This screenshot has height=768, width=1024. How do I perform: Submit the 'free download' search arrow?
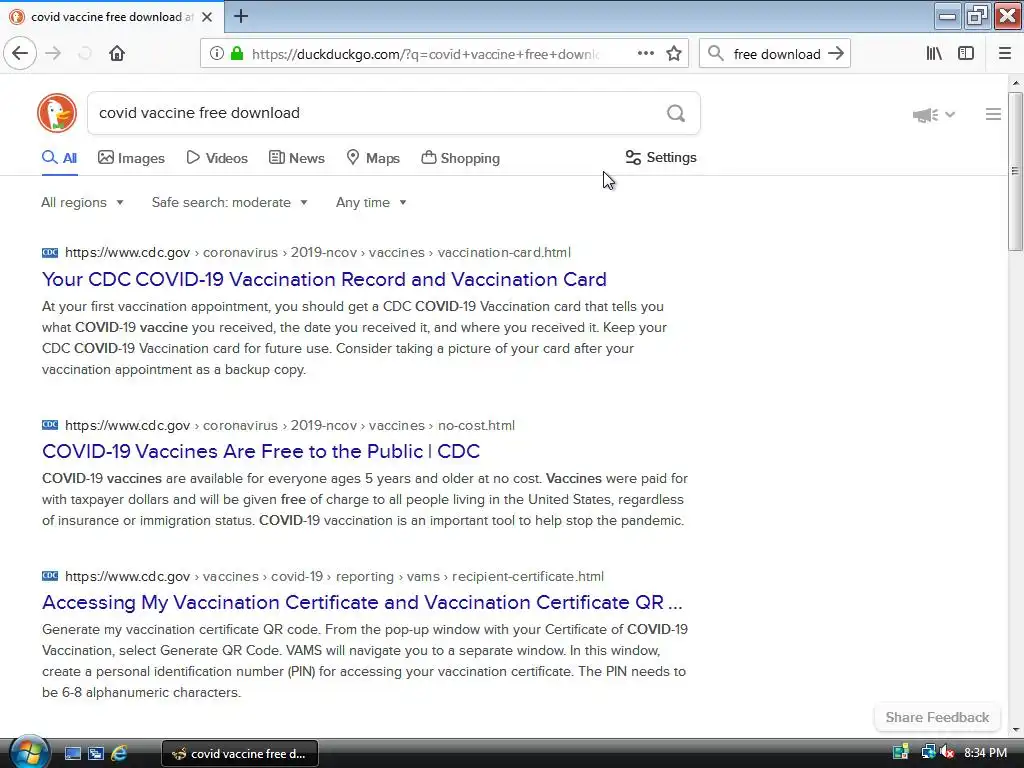[x=836, y=54]
